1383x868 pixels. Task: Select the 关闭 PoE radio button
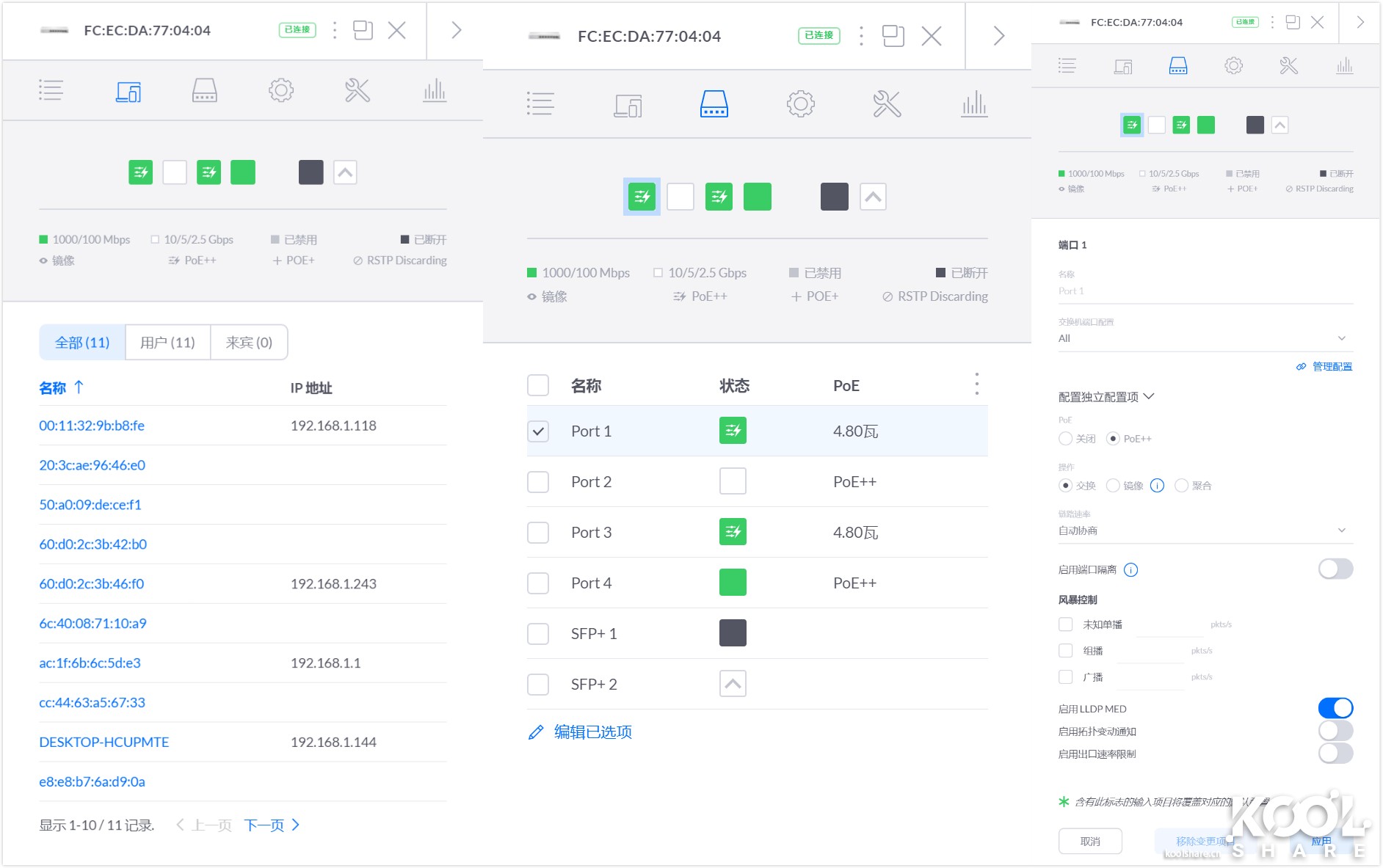pos(1065,438)
